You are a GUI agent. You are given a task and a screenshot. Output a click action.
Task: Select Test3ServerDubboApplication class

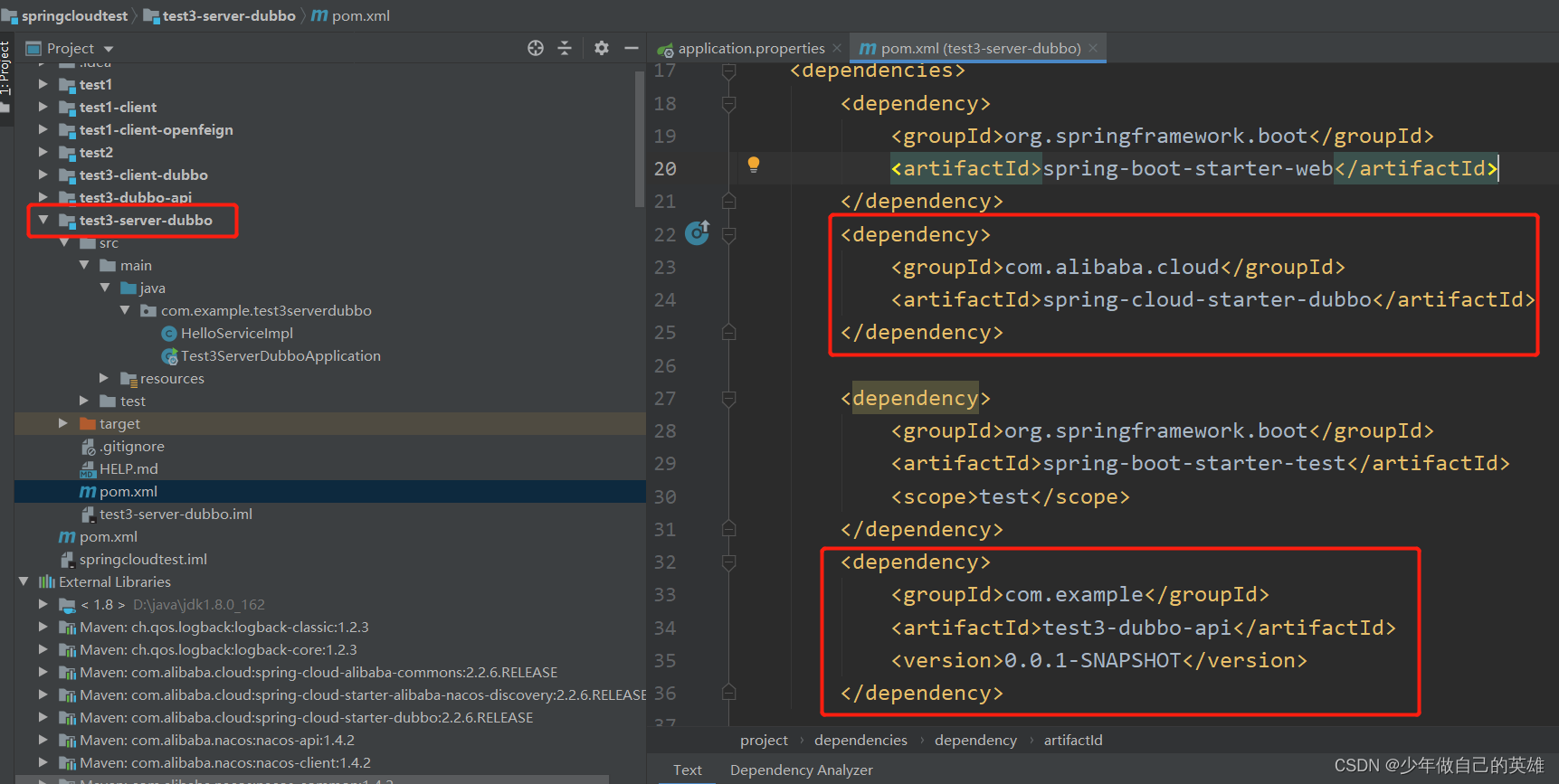coord(280,355)
